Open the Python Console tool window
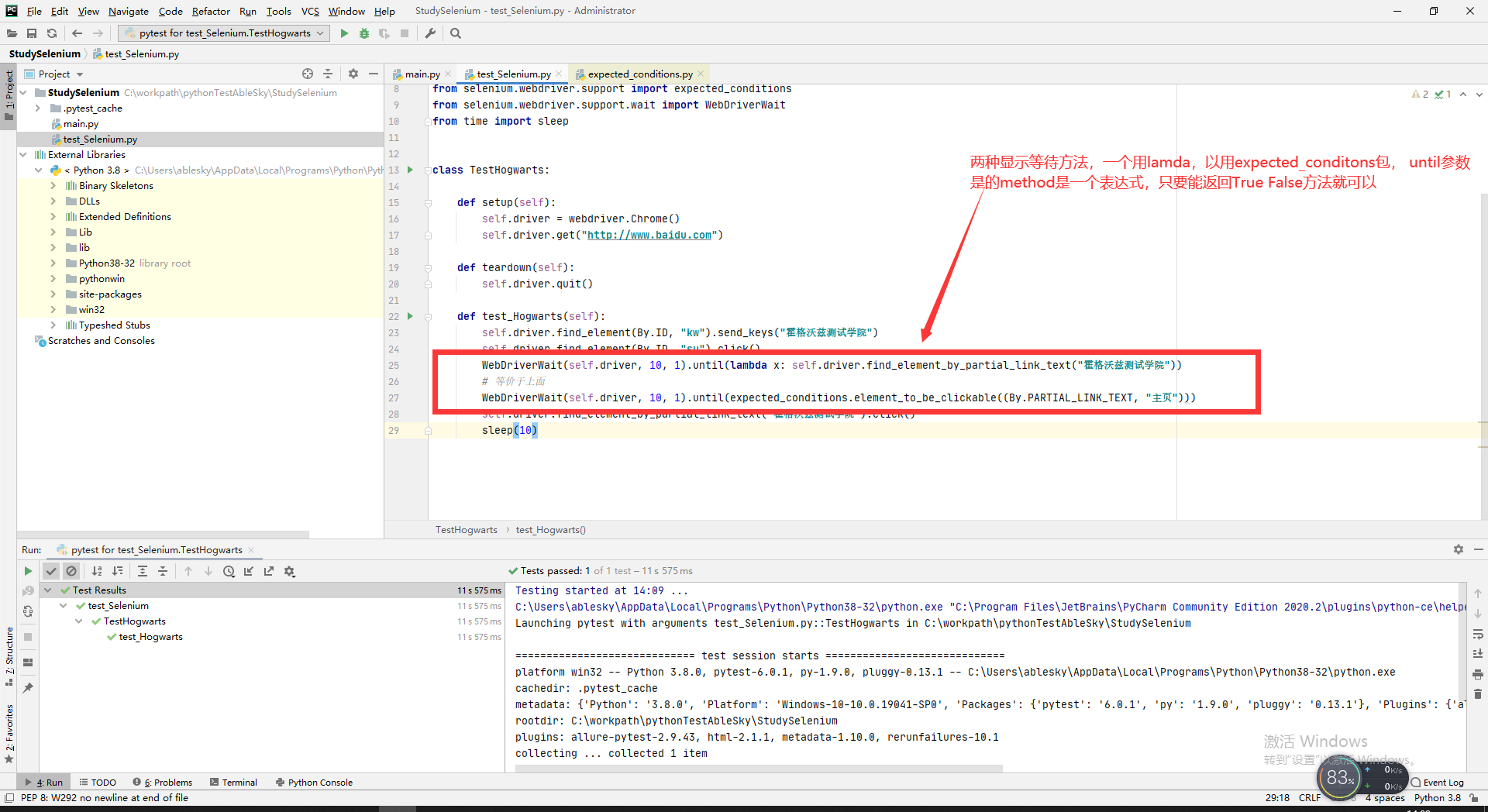 314,783
